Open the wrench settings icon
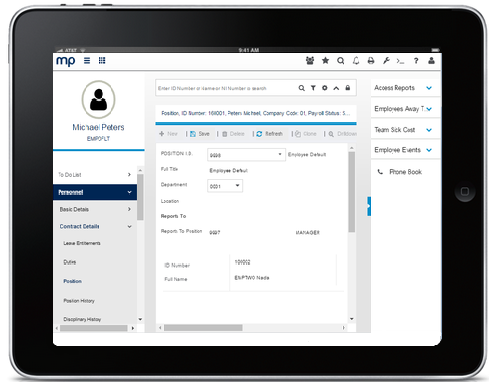 [x=386, y=61]
